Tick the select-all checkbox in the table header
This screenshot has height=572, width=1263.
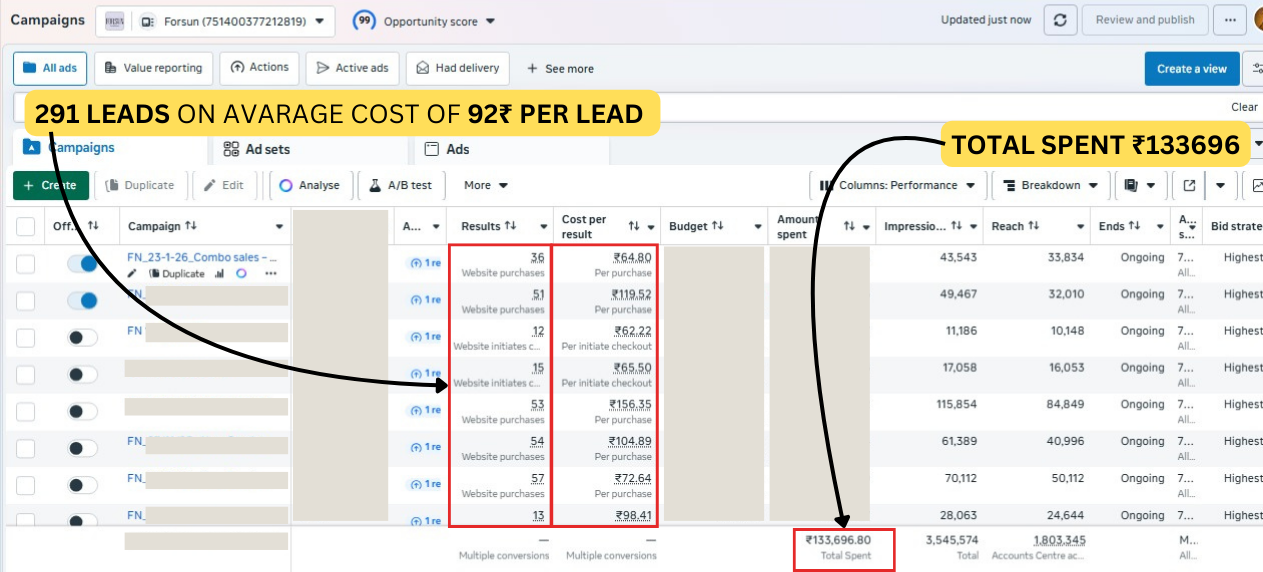pos(26,226)
